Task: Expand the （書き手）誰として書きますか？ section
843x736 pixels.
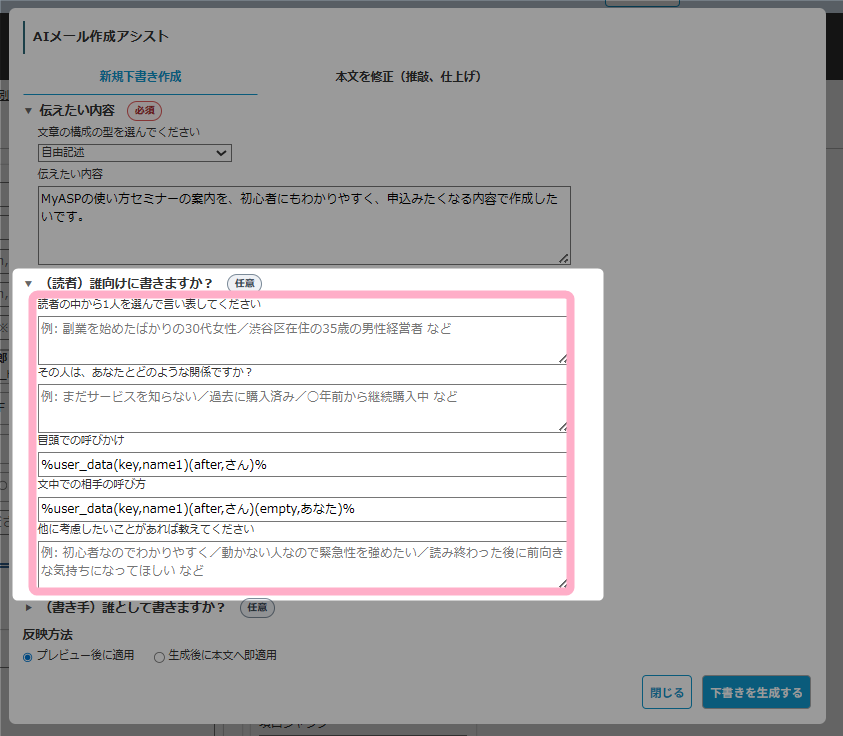Action: point(29,607)
